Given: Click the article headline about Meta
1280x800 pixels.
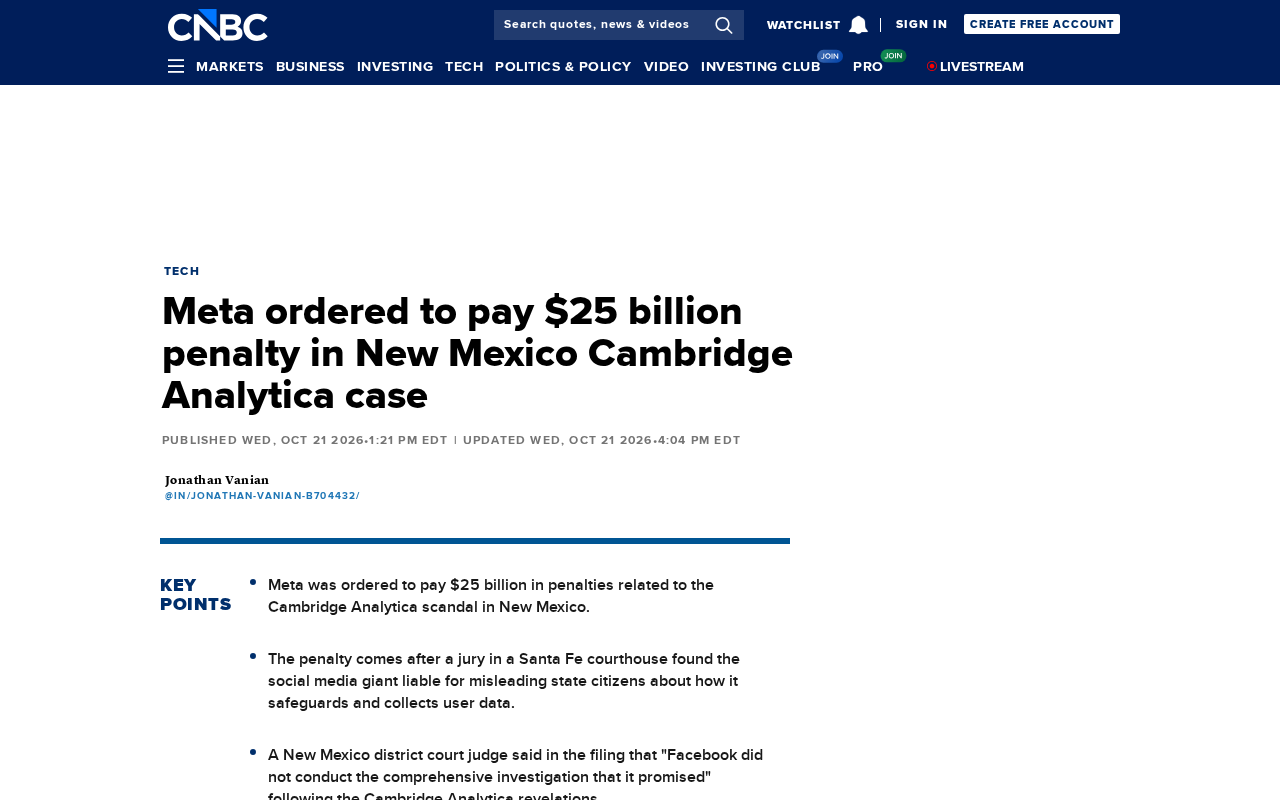Looking at the screenshot, I should click(x=477, y=353).
